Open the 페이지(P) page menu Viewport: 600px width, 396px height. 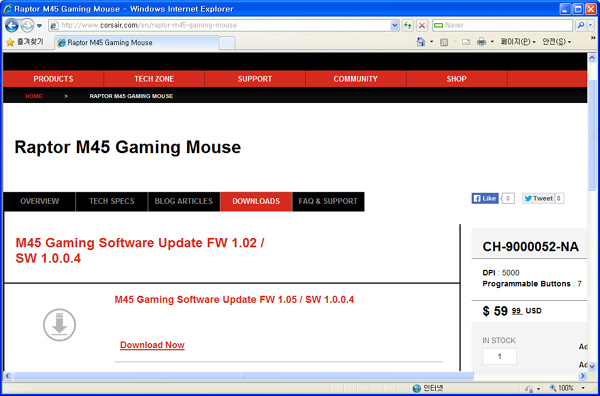point(518,42)
